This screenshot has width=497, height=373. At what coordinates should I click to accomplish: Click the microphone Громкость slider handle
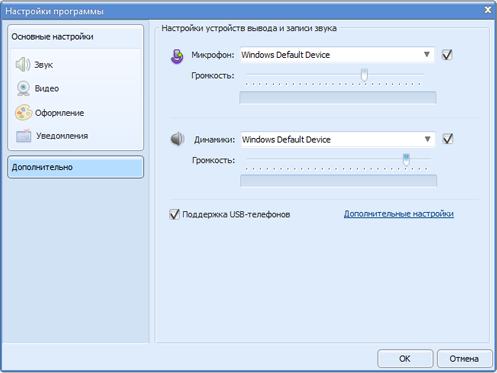[x=364, y=75]
